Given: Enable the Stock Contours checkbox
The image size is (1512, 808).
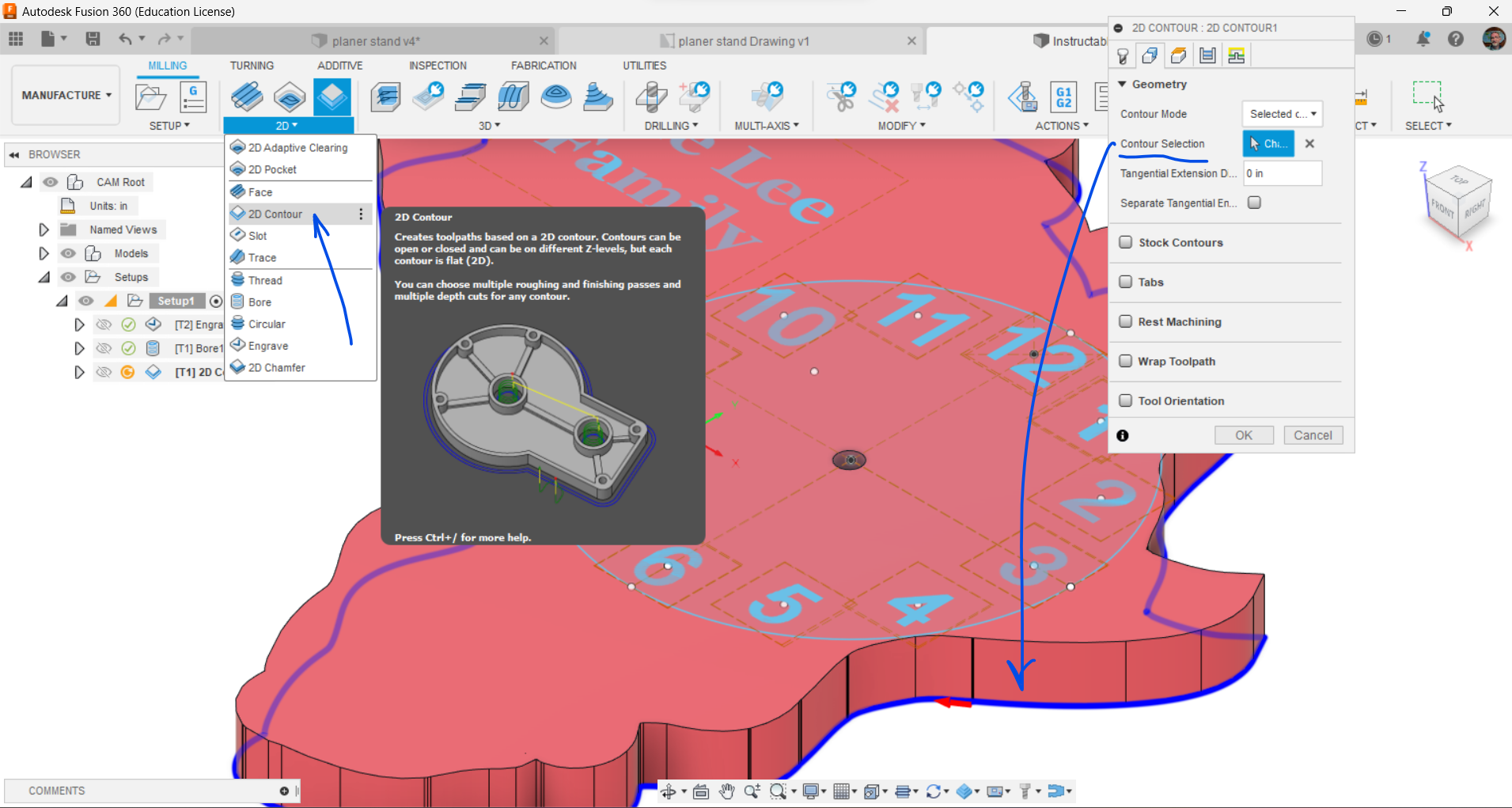Looking at the screenshot, I should point(1126,242).
